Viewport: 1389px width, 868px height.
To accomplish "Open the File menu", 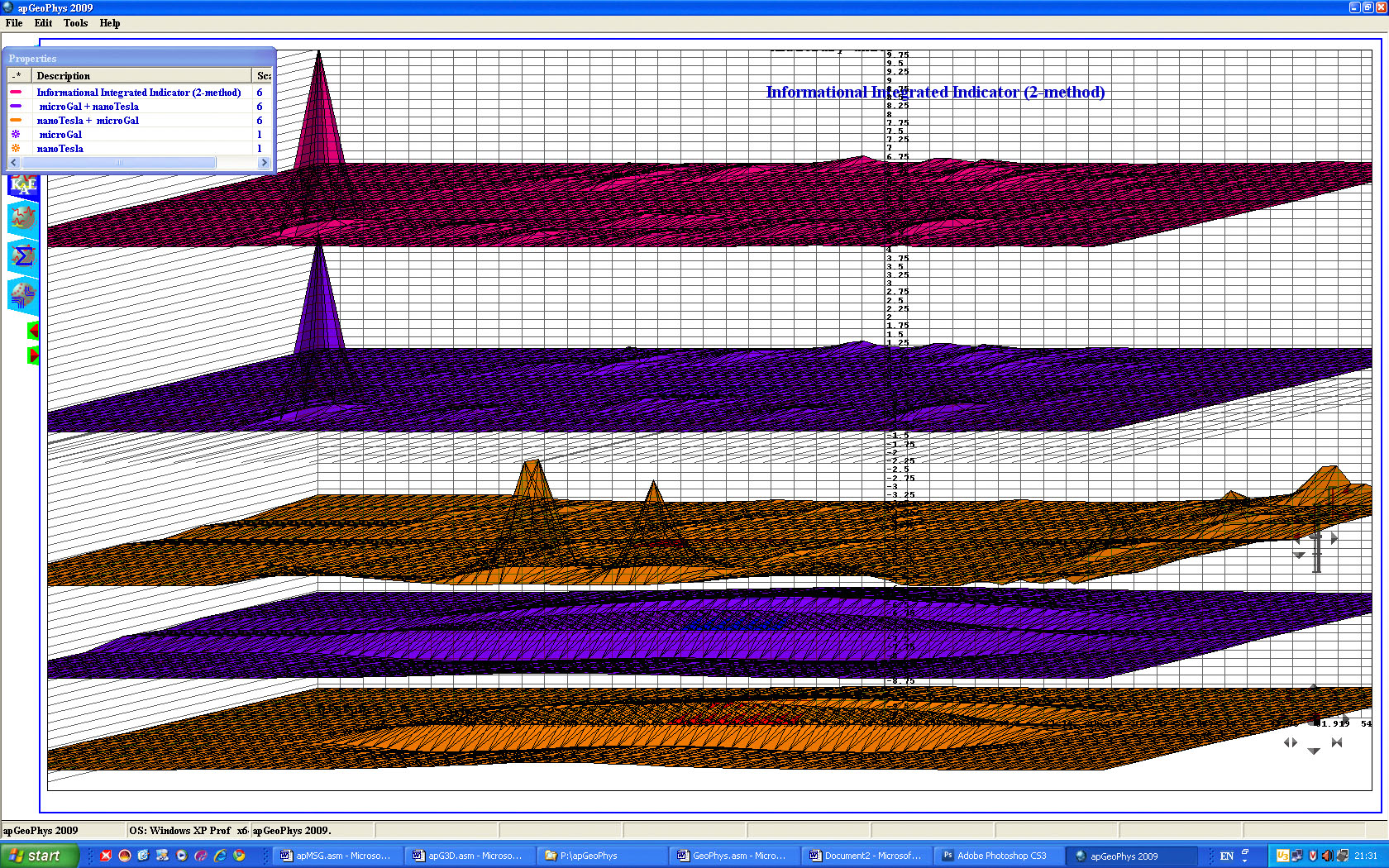I will [14, 23].
